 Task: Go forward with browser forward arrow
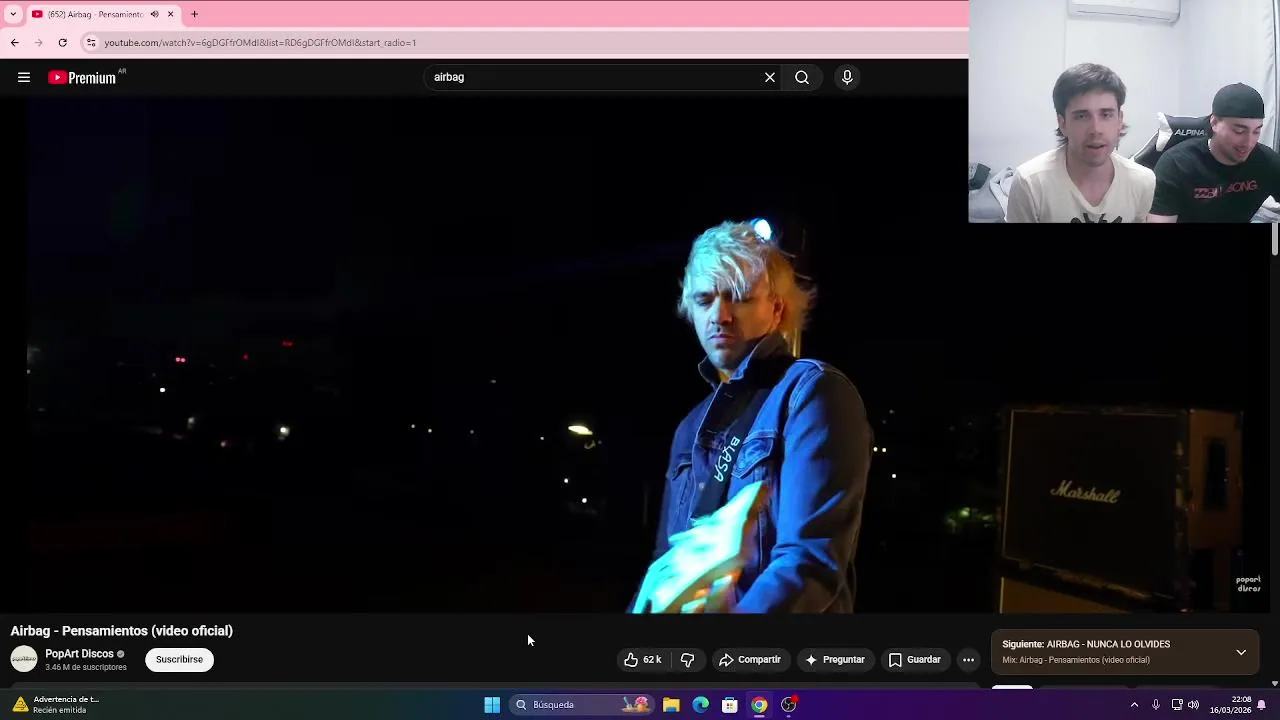coord(38,42)
